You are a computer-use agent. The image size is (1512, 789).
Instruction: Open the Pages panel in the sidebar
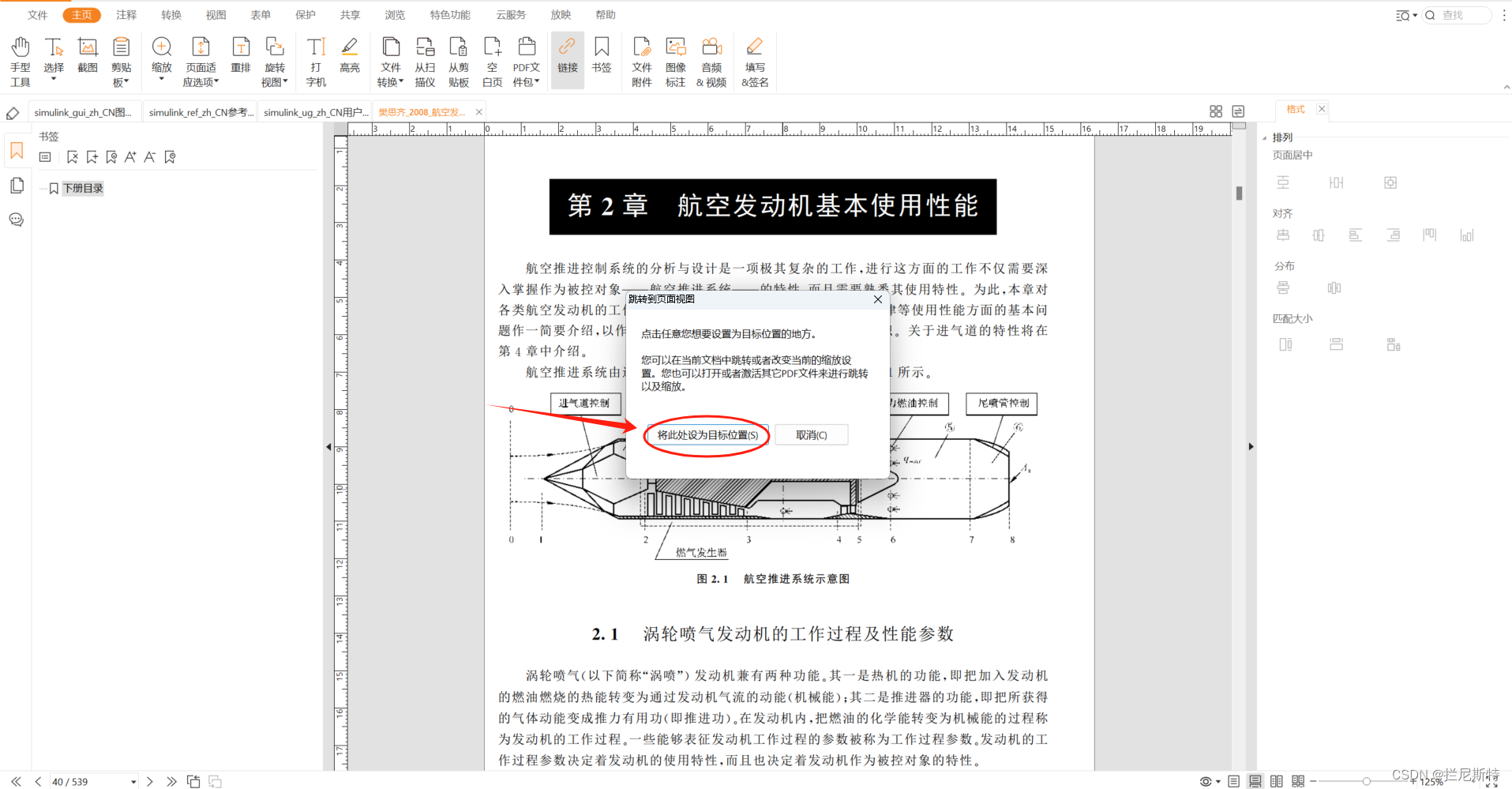click(x=17, y=186)
